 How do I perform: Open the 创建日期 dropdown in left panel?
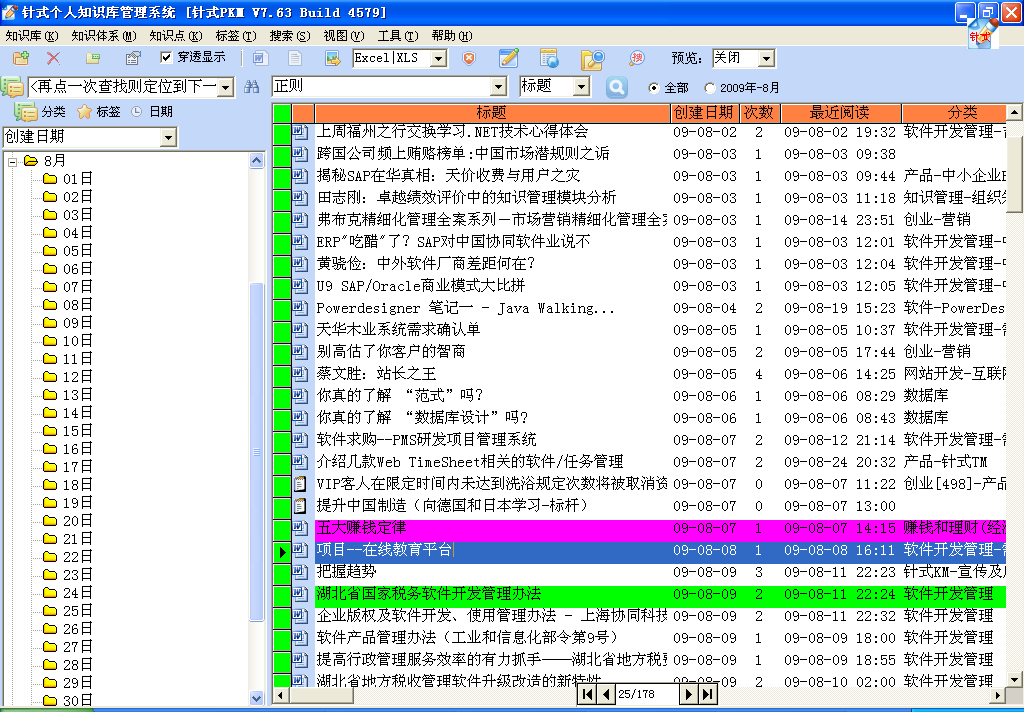[x=167, y=137]
